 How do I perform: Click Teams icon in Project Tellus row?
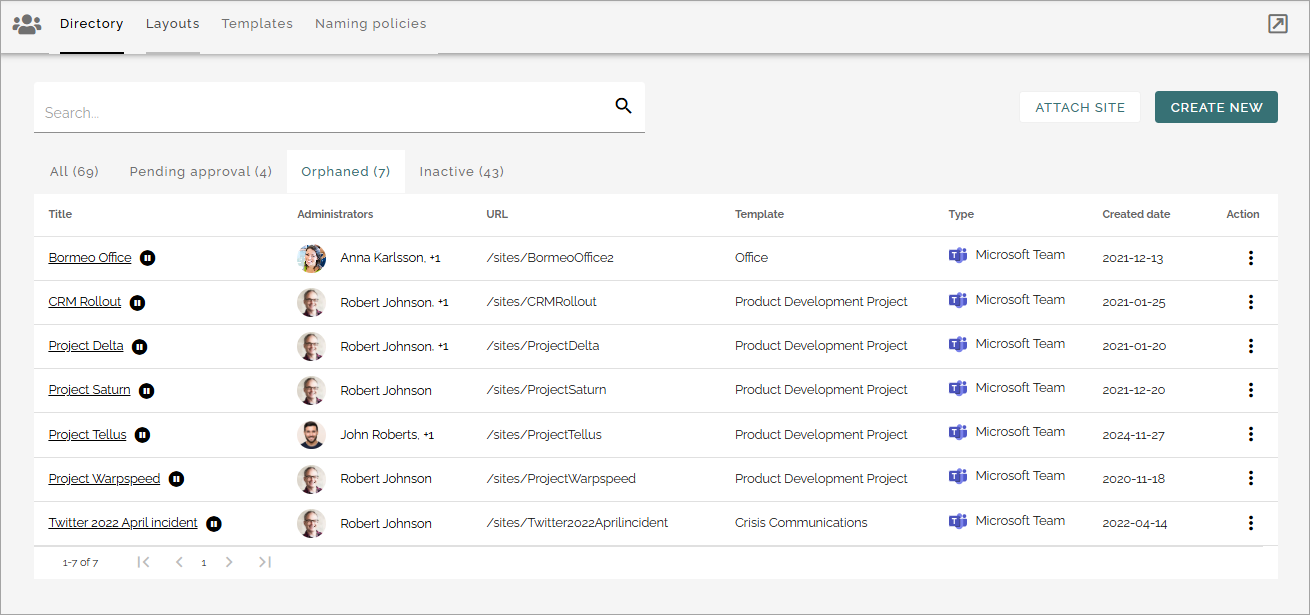point(958,432)
